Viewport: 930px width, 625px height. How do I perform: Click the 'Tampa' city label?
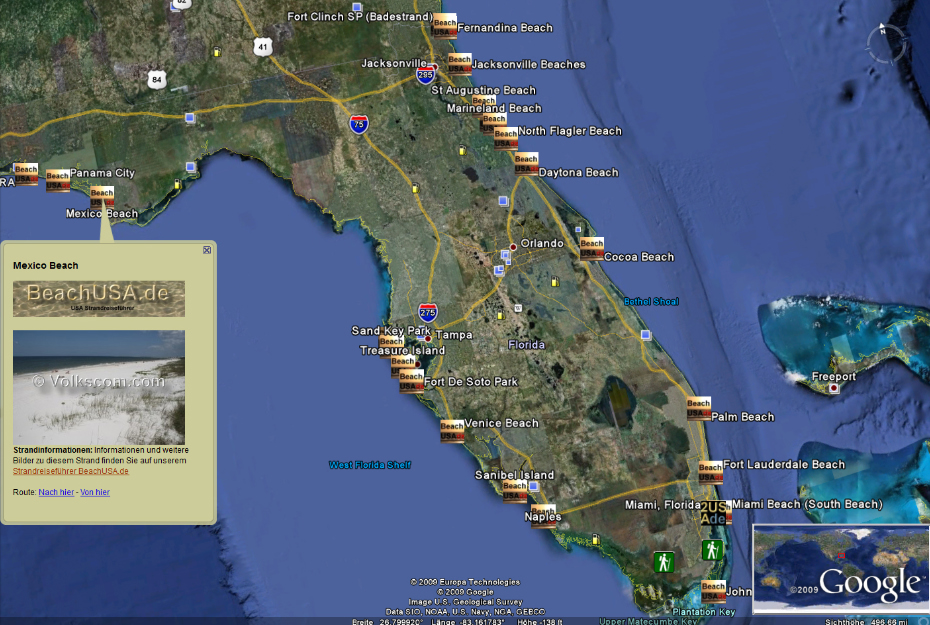click(454, 335)
